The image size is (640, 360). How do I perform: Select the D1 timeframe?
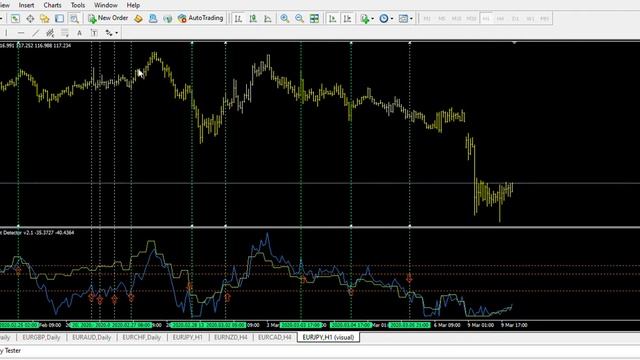(x=515, y=19)
